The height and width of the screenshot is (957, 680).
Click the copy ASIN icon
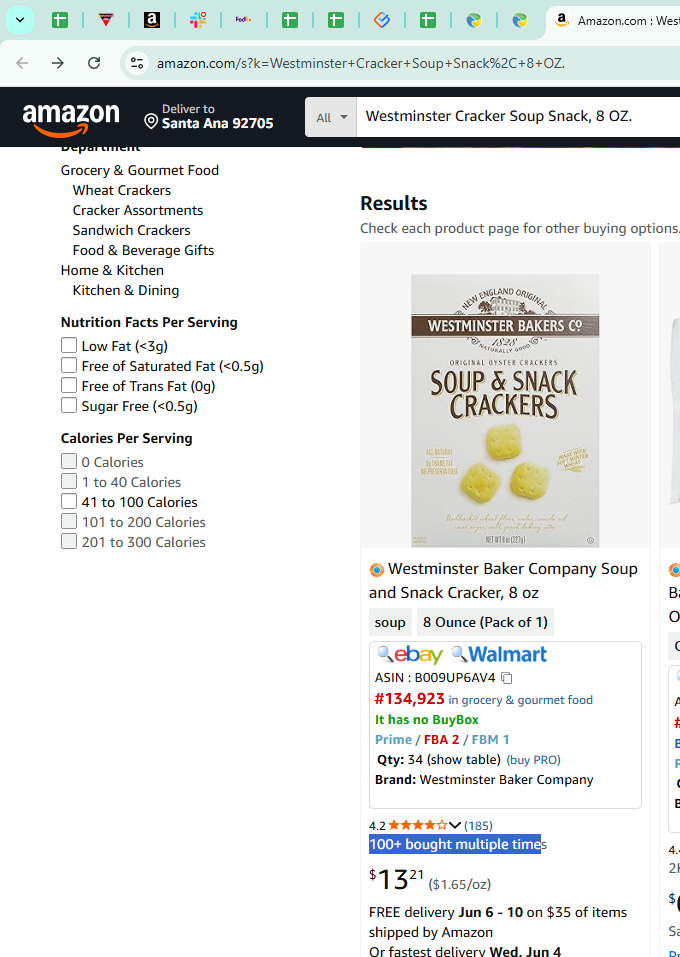507,678
